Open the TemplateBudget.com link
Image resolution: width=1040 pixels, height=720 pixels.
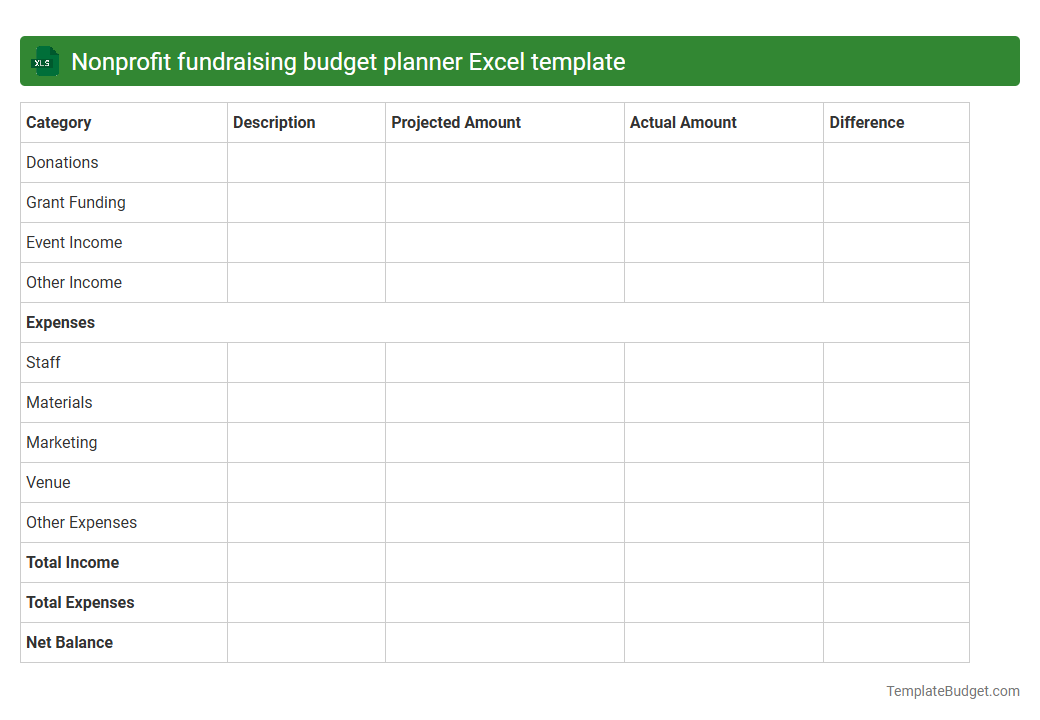pos(953,690)
